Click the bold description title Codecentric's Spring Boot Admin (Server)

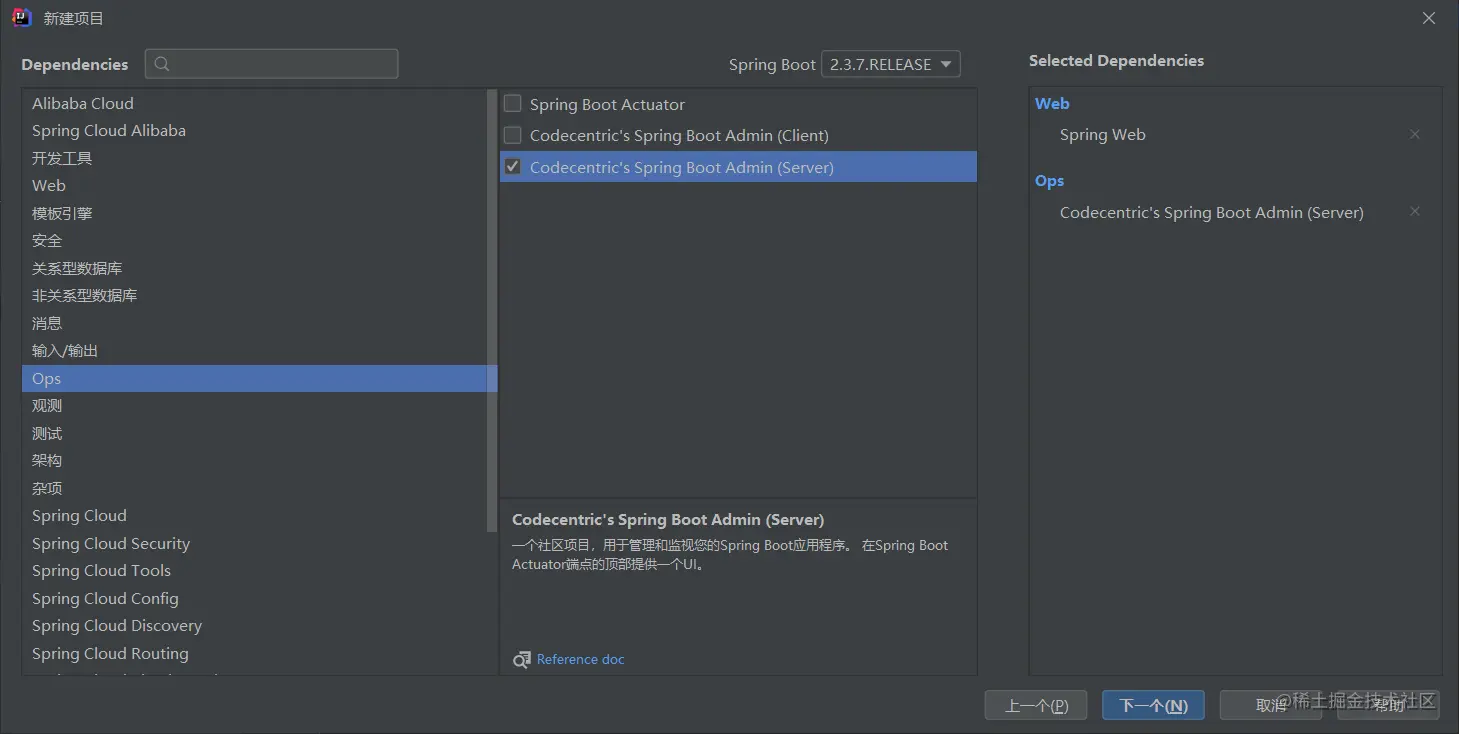tap(668, 520)
